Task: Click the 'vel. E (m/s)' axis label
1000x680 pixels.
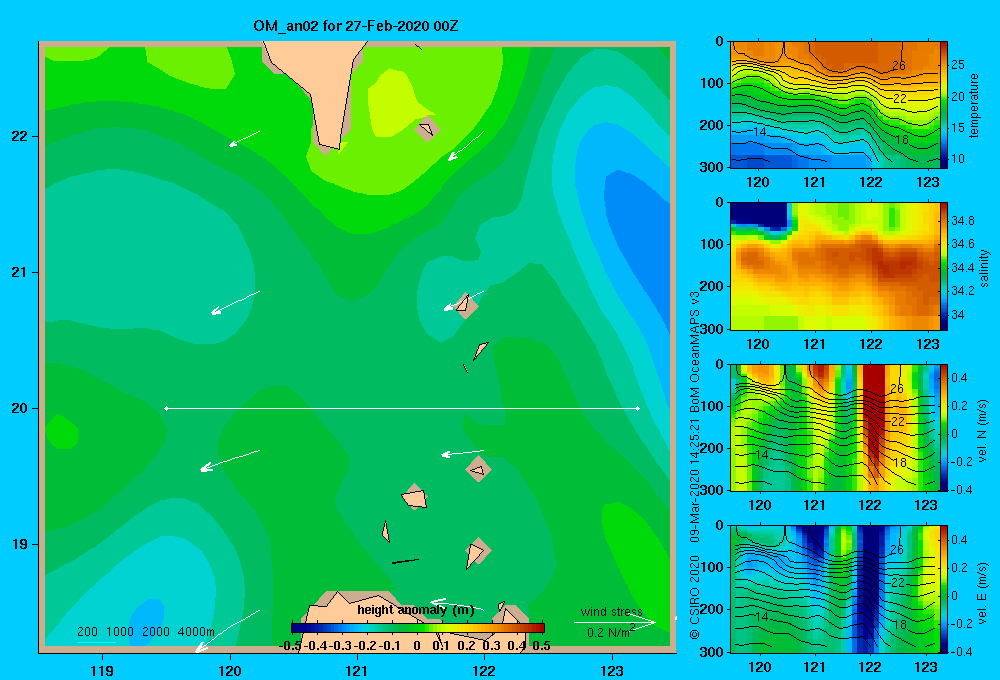Action: coord(983,592)
